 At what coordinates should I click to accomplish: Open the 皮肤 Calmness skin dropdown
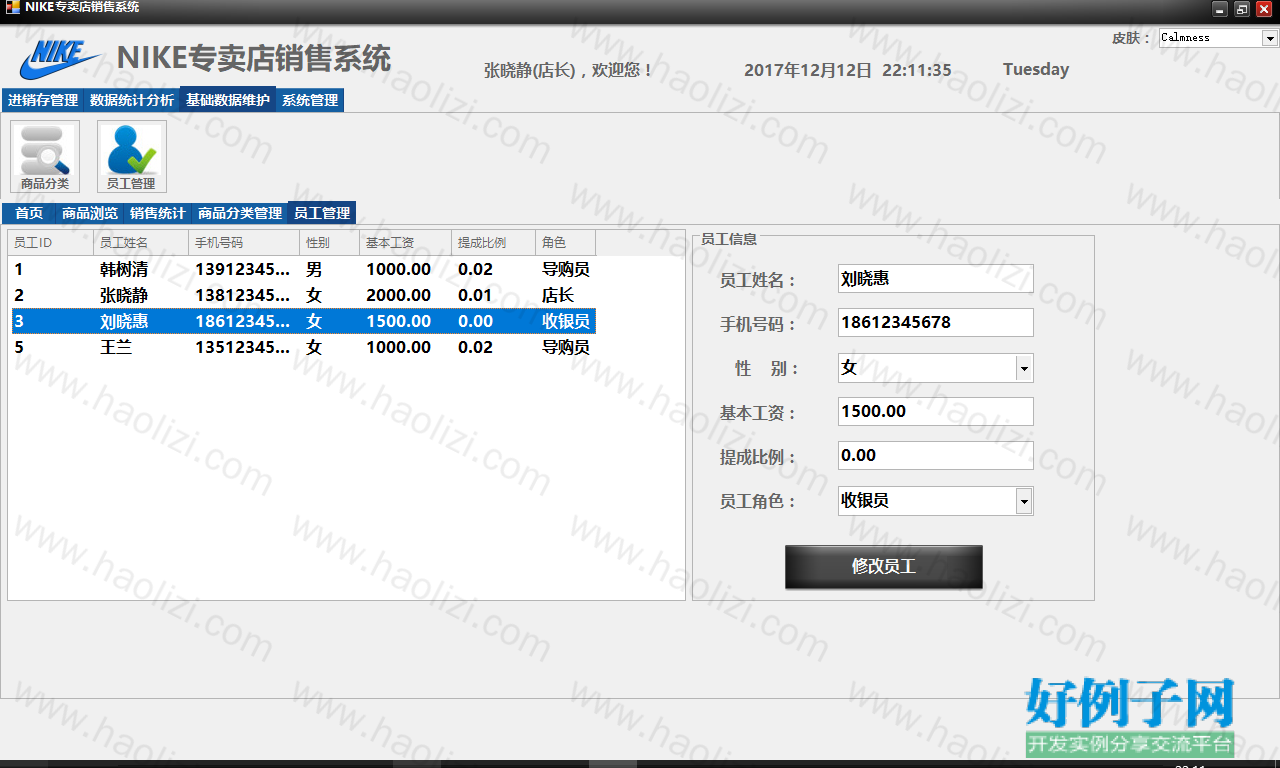(1270, 38)
